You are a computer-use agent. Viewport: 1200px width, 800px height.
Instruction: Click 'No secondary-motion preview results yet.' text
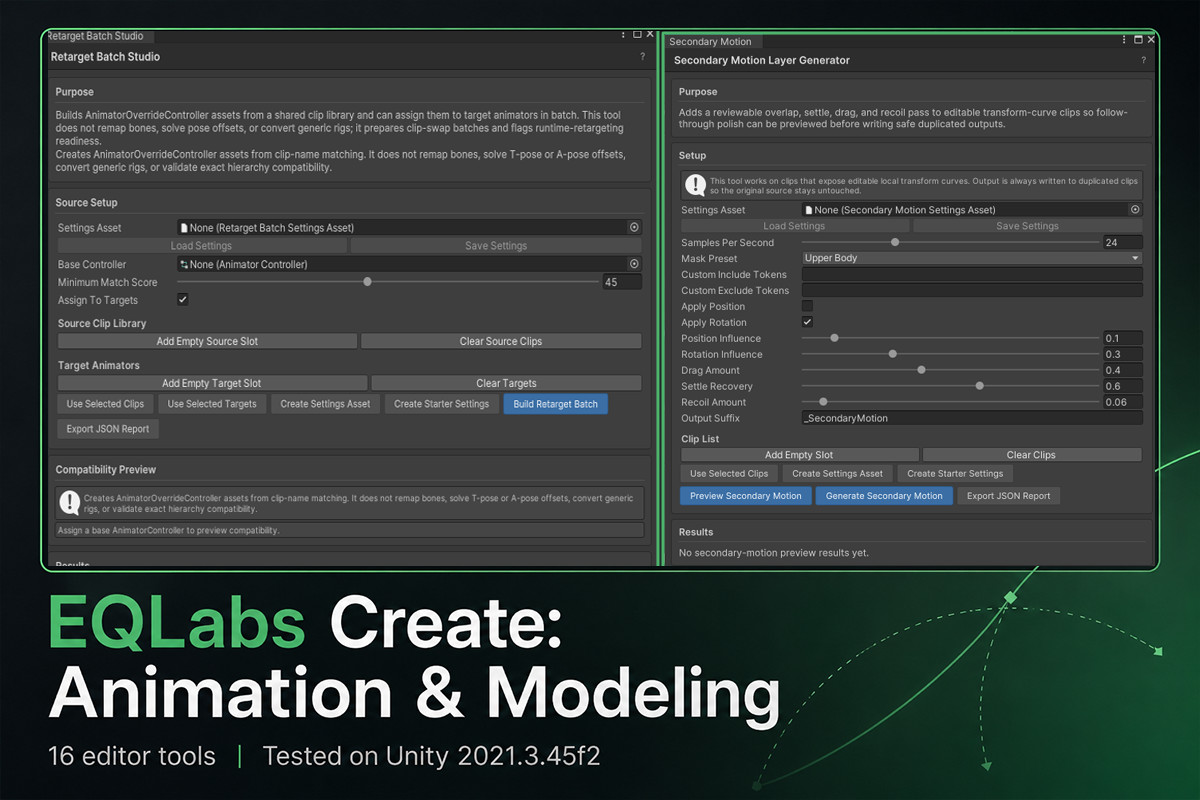pos(773,552)
